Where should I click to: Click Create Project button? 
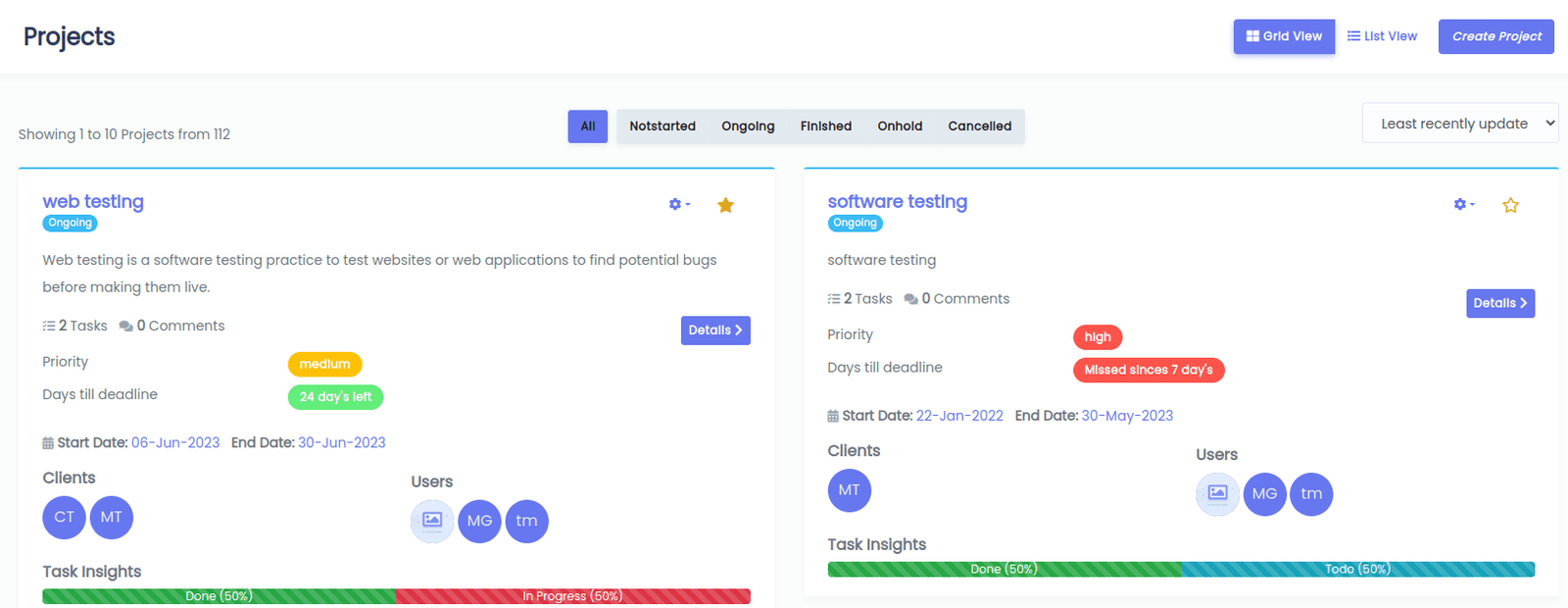pos(1495,36)
